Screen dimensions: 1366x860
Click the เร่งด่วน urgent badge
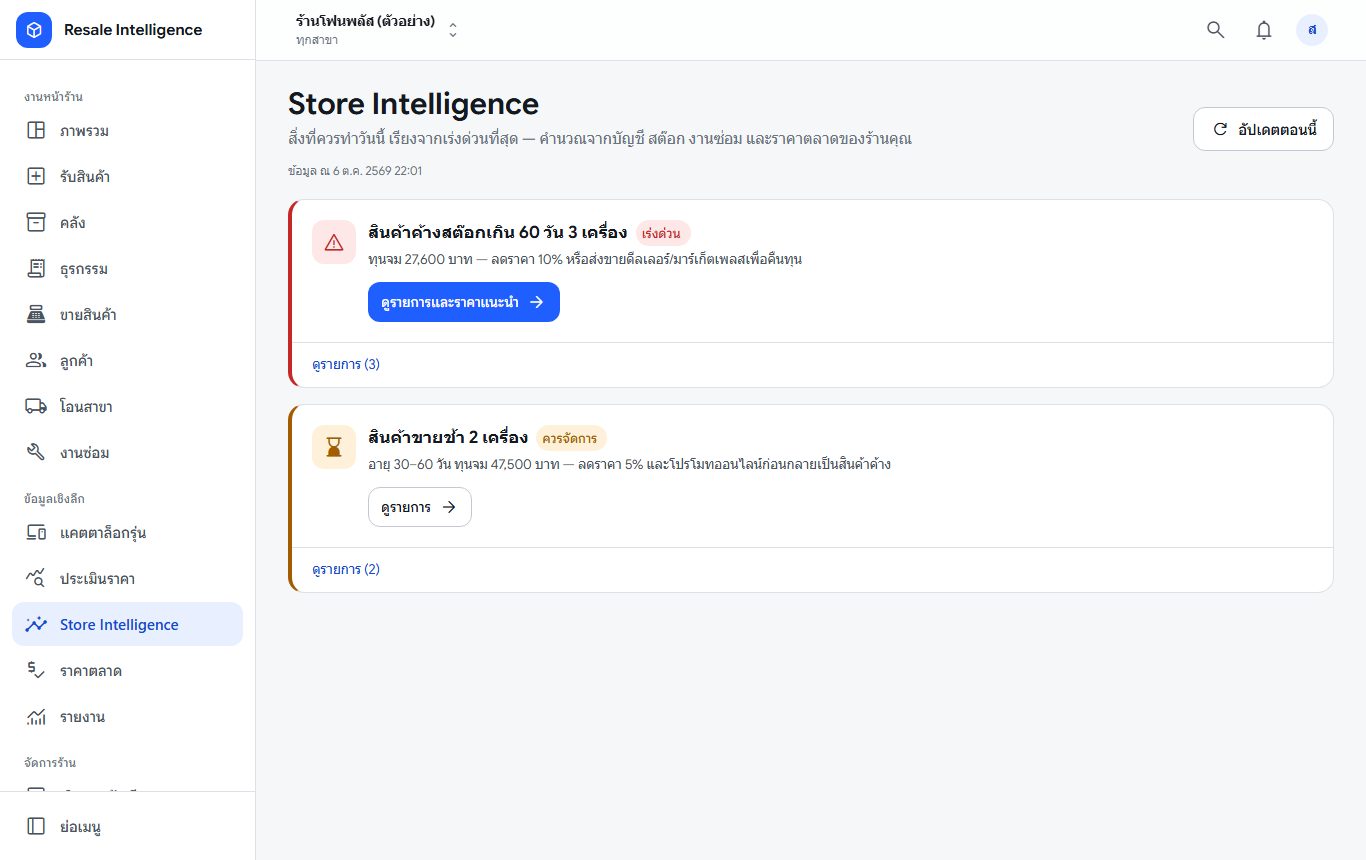tap(663, 233)
